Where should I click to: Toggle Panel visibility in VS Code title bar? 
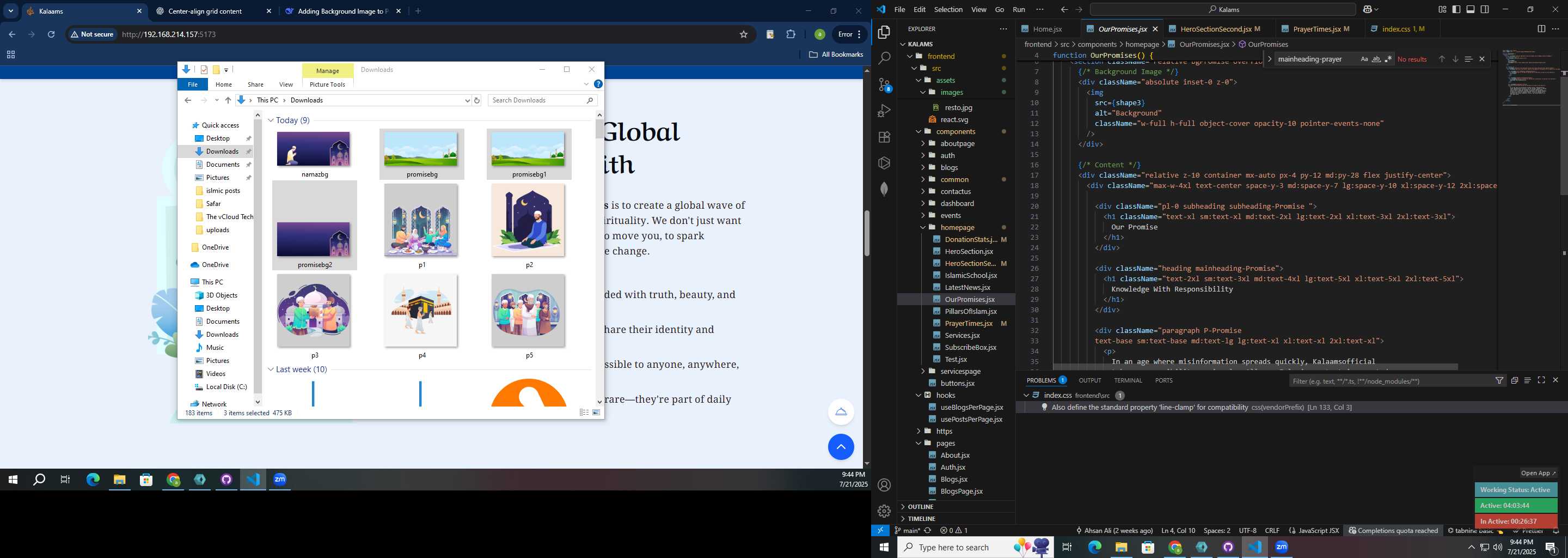[x=1470, y=10]
